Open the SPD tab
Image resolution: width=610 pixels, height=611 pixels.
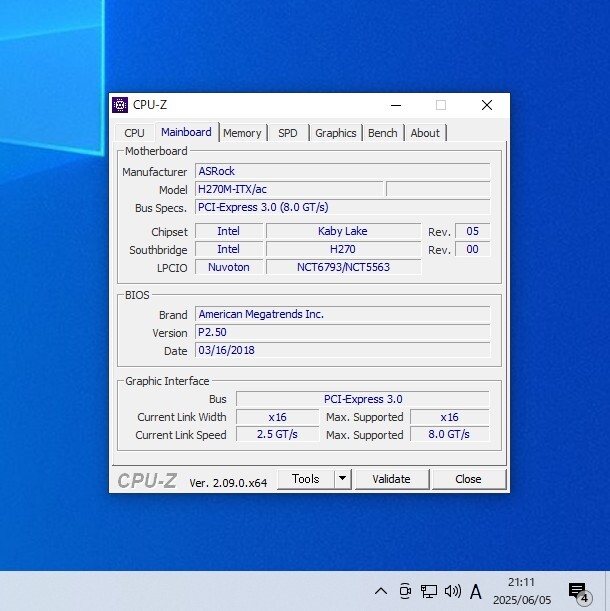pyautogui.click(x=288, y=133)
